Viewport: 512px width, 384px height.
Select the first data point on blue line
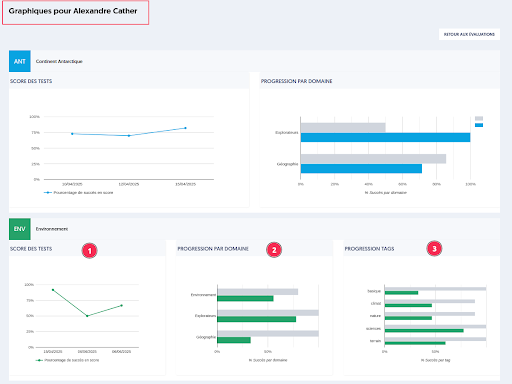pos(72,134)
